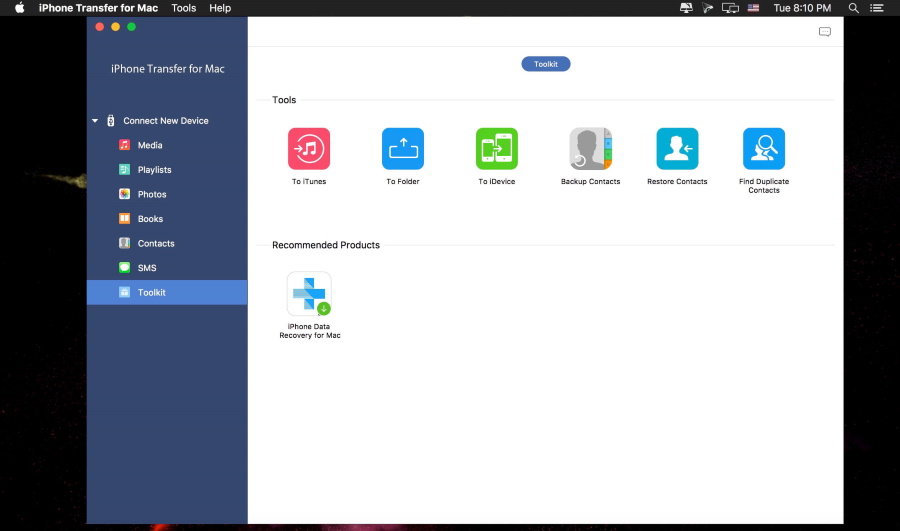Screen dimensions: 900x531
Task: Open iPhone Transfer for Mac app menu
Action: pyautogui.click(x=98, y=8)
